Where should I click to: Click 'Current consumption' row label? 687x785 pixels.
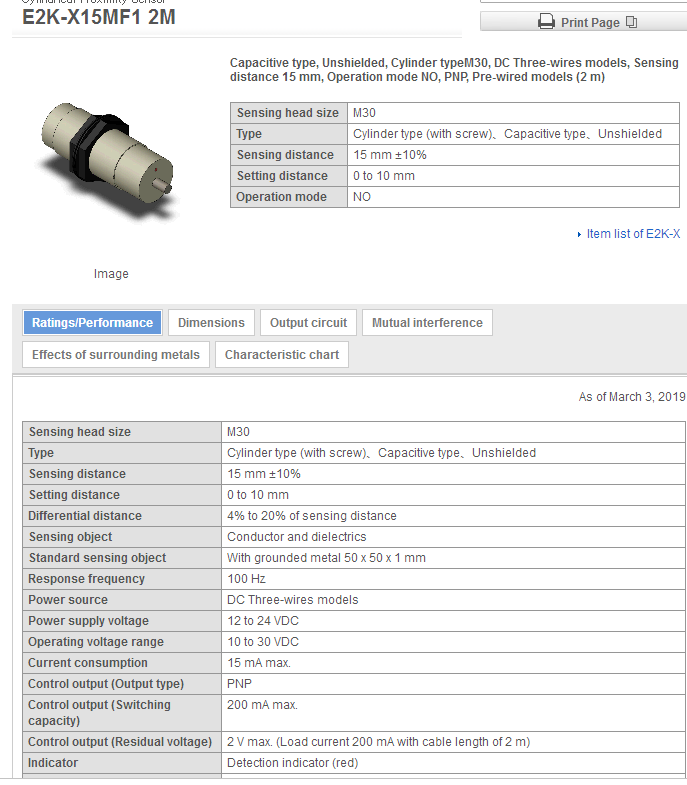[x=88, y=663]
